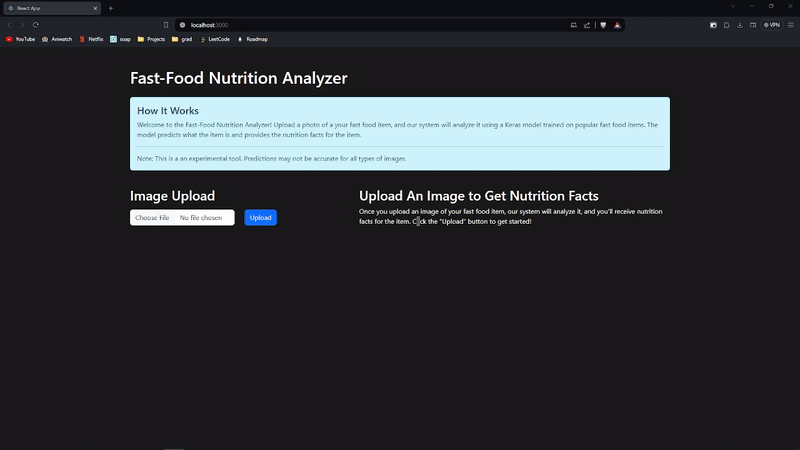This screenshot has height=450, width=800.
Task: Restore down the browser window
Action: pyautogui.click(x=771, y=6)
